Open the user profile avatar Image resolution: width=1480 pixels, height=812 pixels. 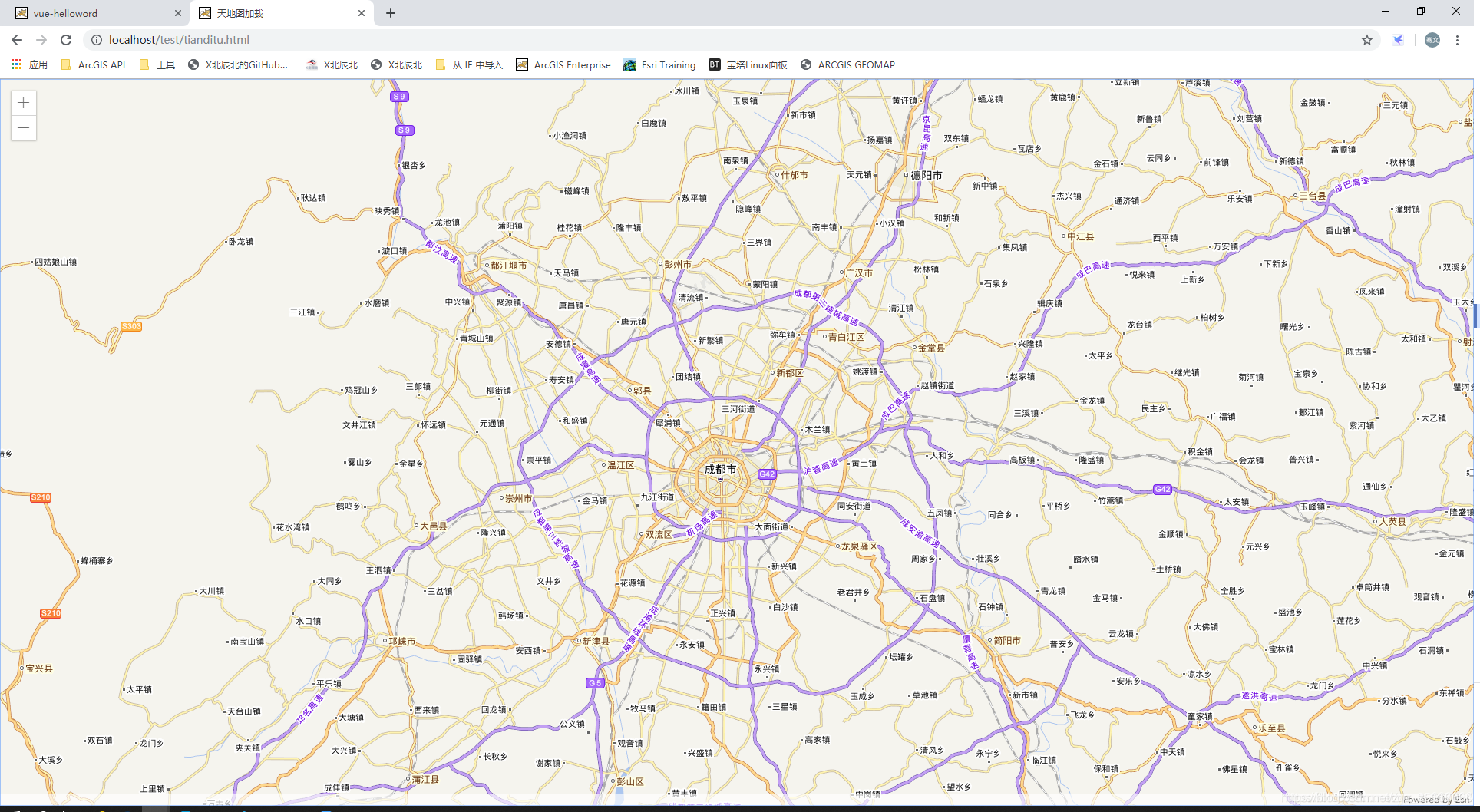pos(1432,40)
